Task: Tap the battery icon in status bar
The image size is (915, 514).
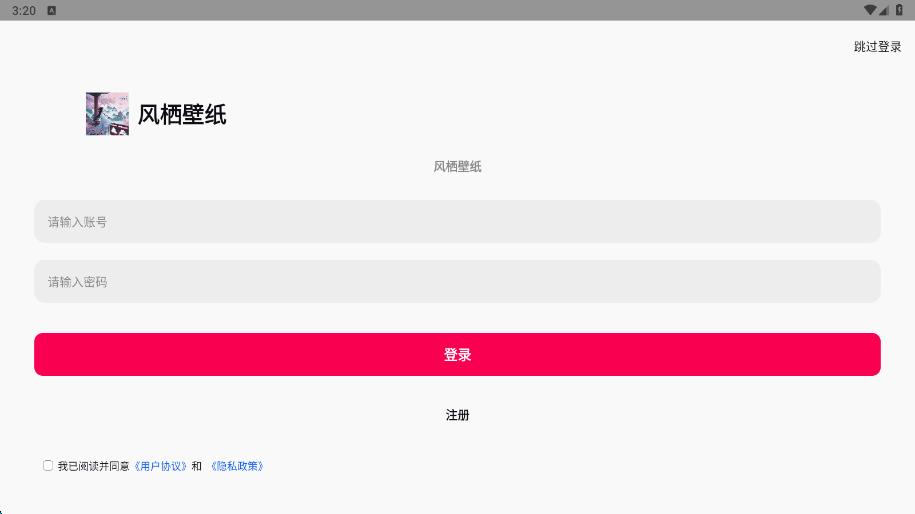Action: [899, 10]
